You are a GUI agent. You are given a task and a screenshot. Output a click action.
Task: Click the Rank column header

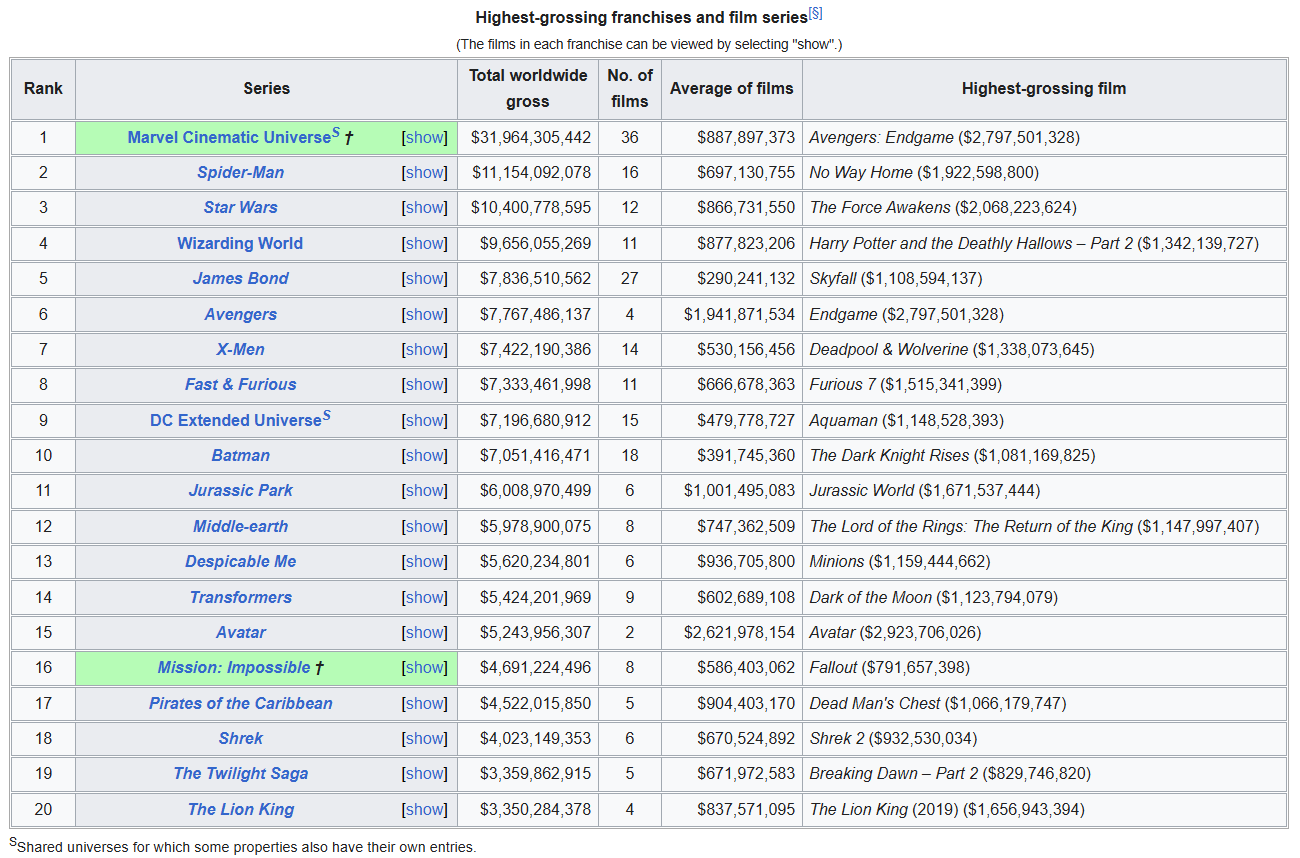[x=43, y=89]
